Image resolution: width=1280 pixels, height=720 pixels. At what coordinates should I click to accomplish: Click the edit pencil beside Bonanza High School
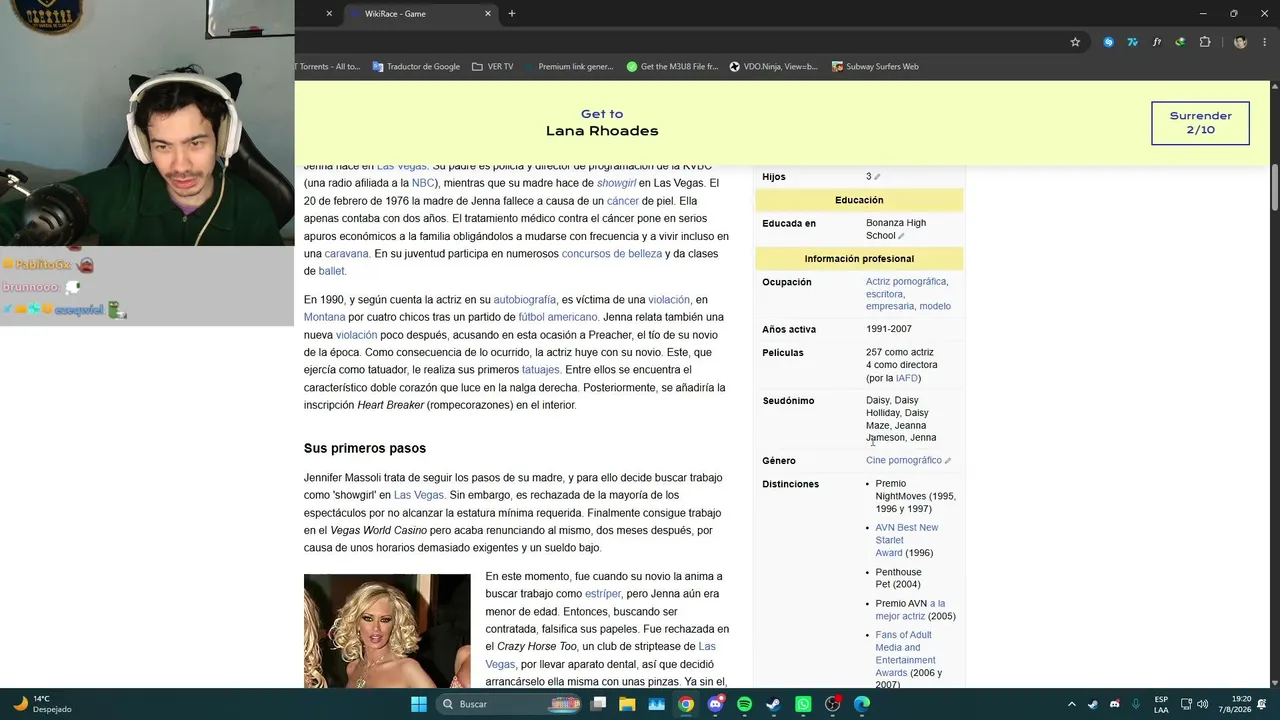point(901,236)
